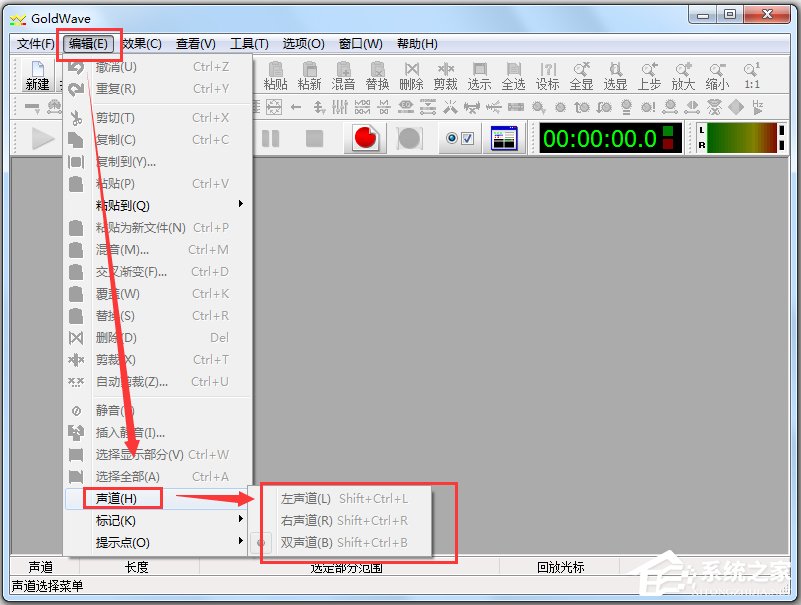Choose 撤消(U) in the Edit menu

[157, 66]
